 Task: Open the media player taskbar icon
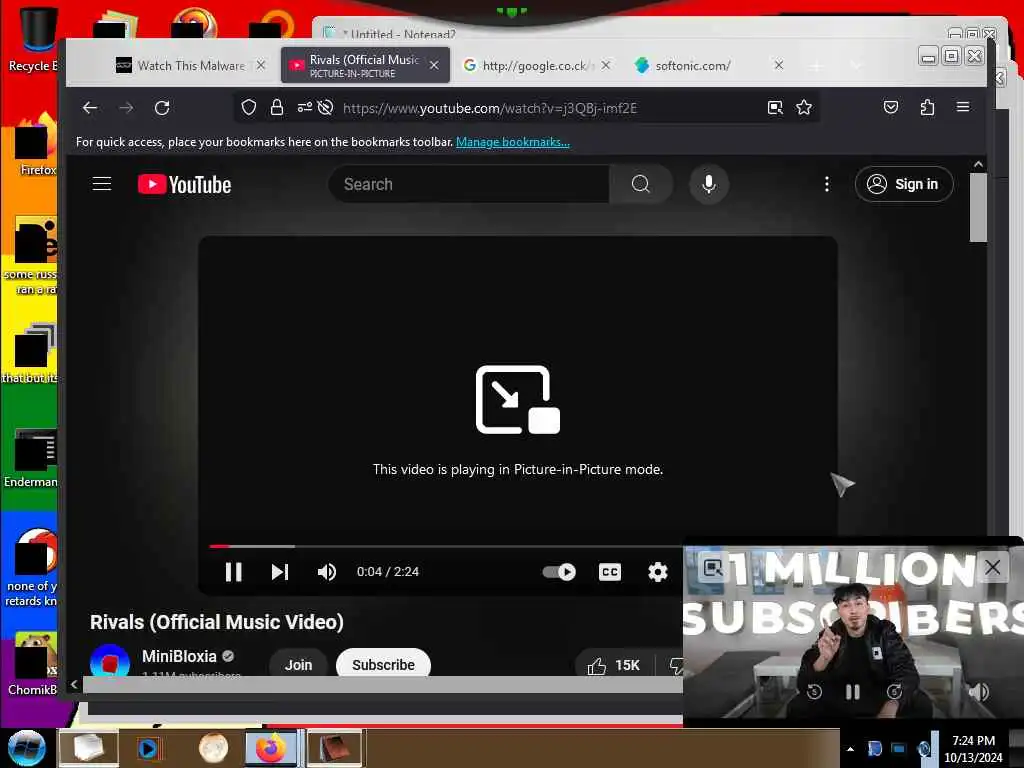tap(148, 748)
